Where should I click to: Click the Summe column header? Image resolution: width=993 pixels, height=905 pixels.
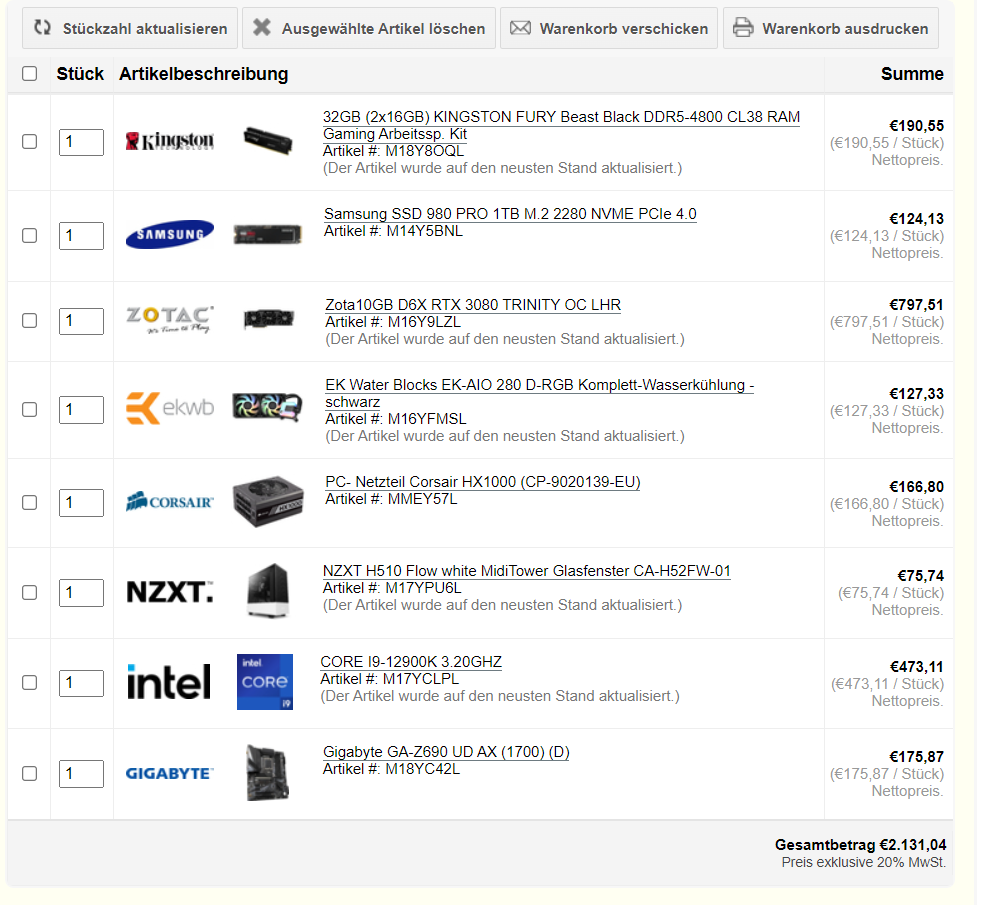click(912, 73)
